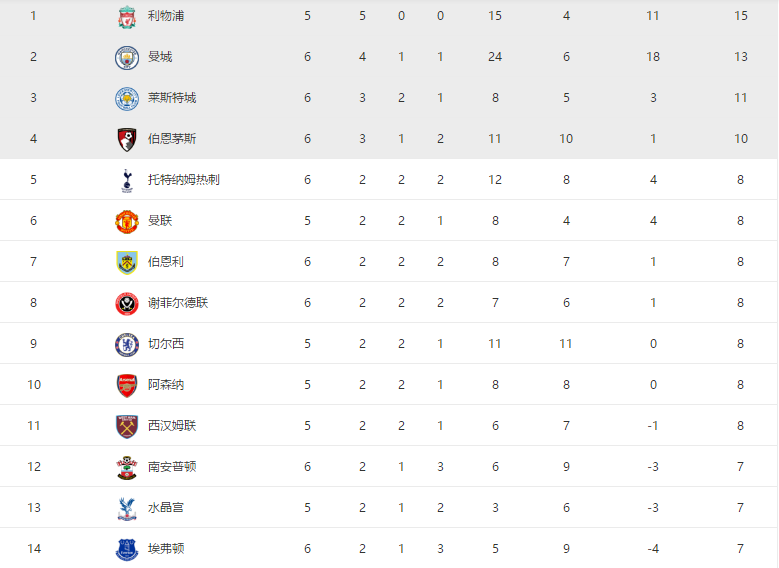Select rank number 9 in the table
The width and height of the screenshot is (779, 568).
click(x=33, y=344)
